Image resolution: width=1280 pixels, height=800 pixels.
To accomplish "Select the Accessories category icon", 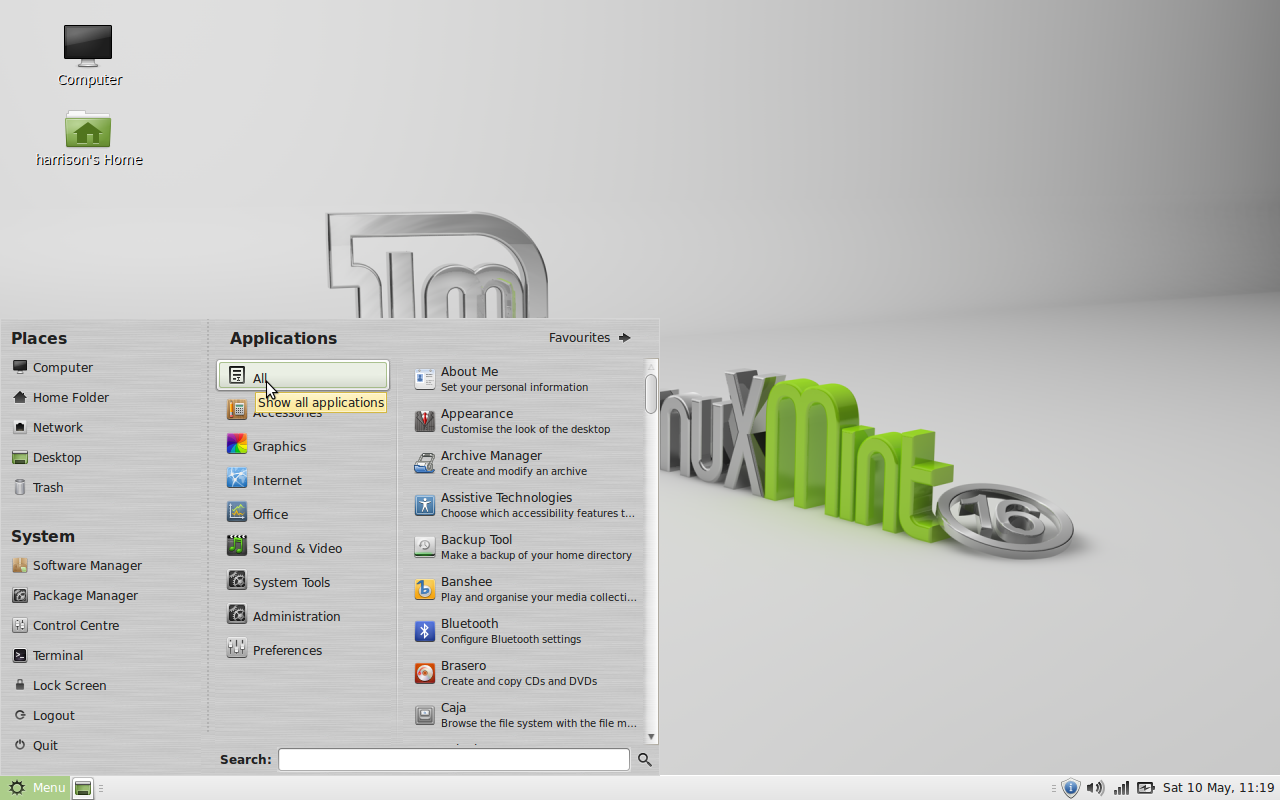I will pyautogui.click(x=237, y=409).
